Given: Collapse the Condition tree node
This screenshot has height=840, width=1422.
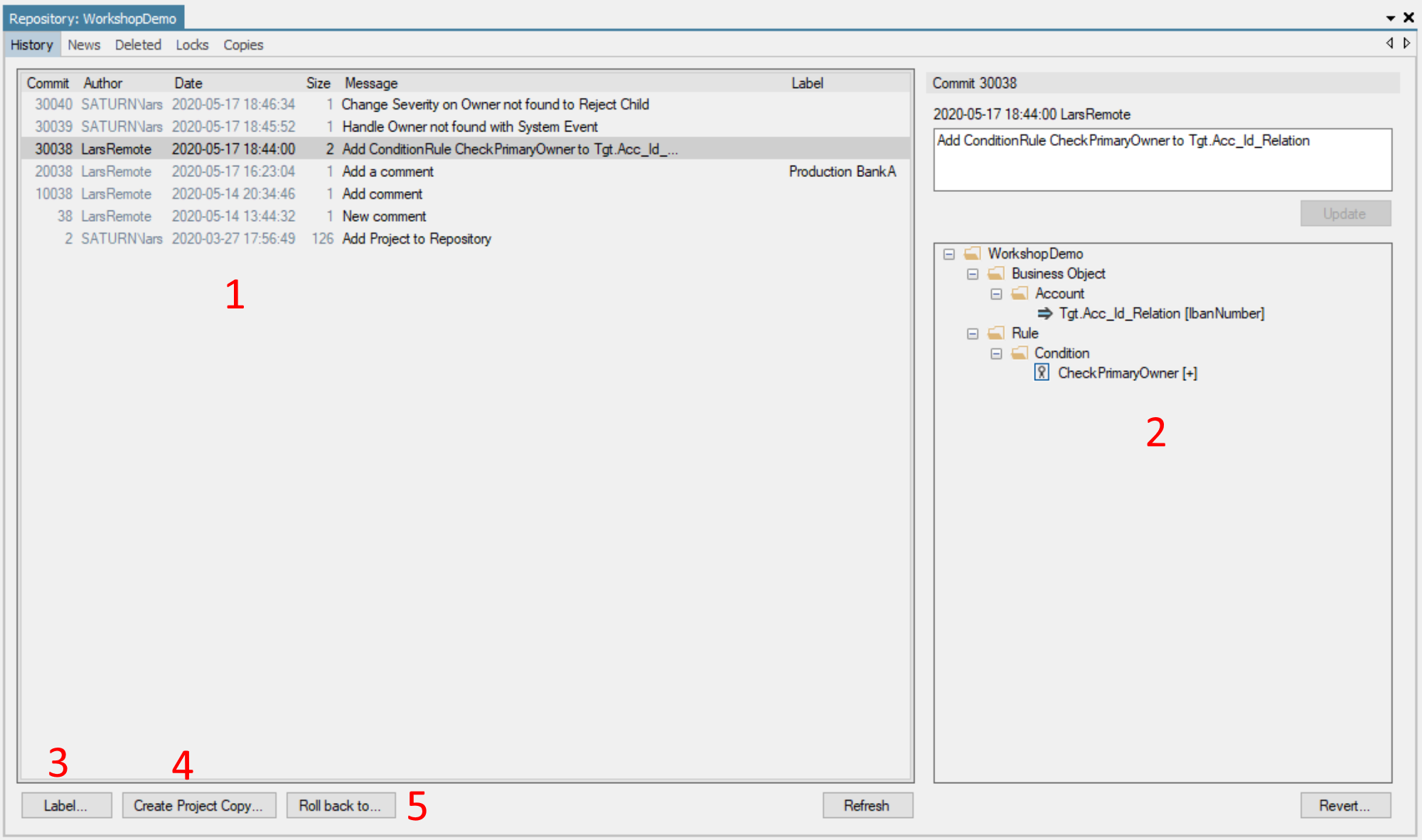Looking at the screenshot, I should [996, 352].
